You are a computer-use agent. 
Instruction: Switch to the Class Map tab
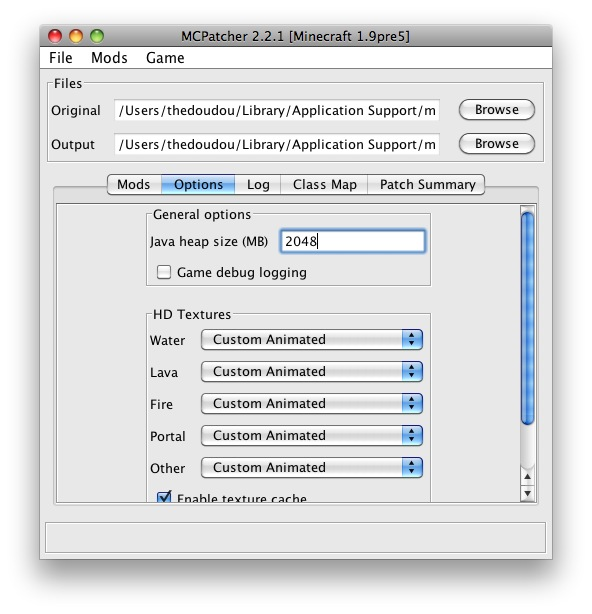click(x=324, y=184)
